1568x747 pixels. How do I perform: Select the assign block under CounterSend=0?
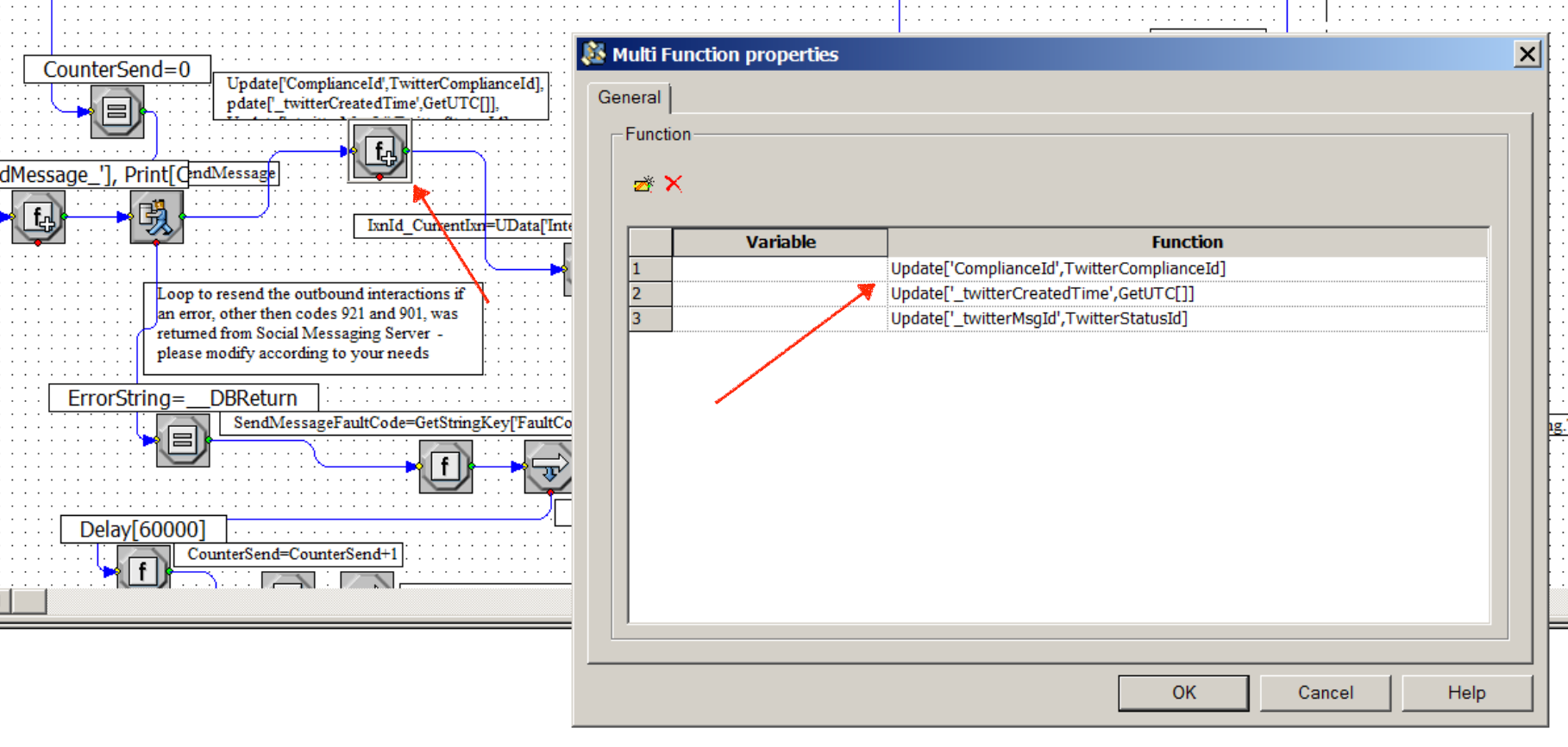pyautogui.click(x=117, y=111)
